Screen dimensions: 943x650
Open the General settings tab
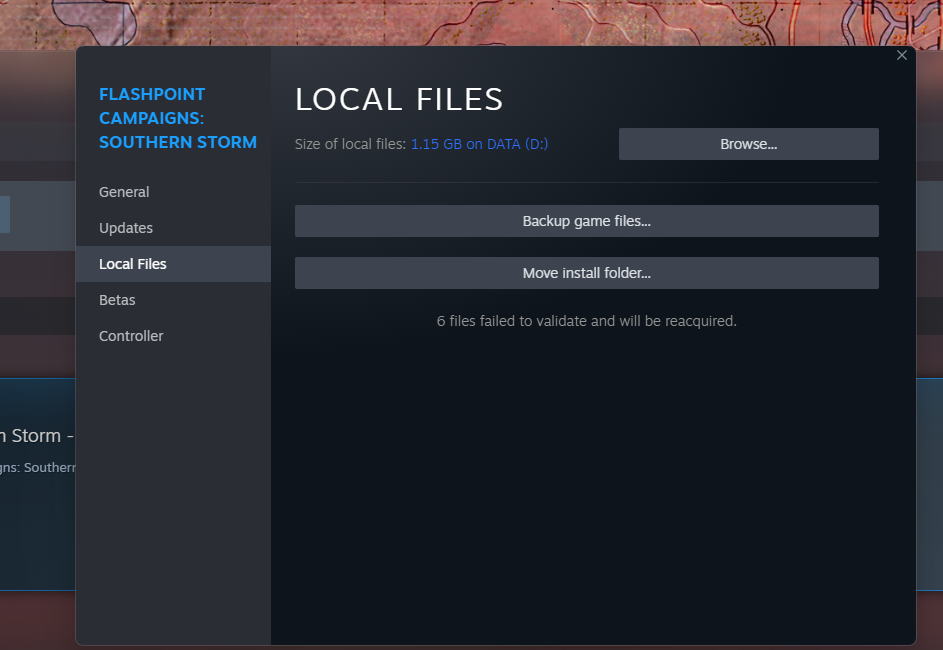click(173, 192)
